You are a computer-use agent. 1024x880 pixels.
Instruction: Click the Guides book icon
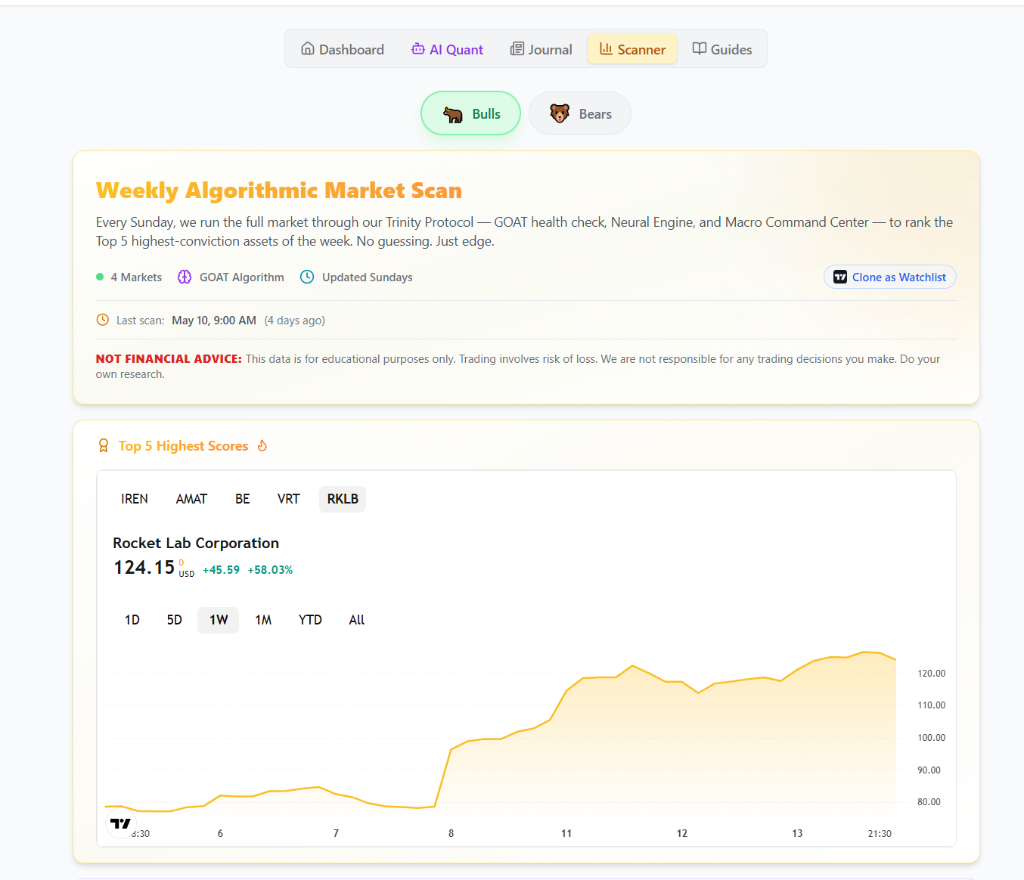coord(699,49)
